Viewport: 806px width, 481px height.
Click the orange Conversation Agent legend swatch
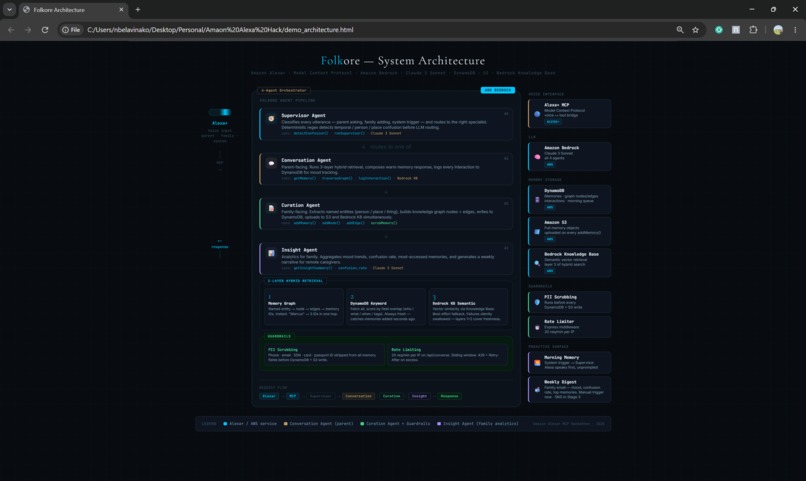(x=286, y=424)
